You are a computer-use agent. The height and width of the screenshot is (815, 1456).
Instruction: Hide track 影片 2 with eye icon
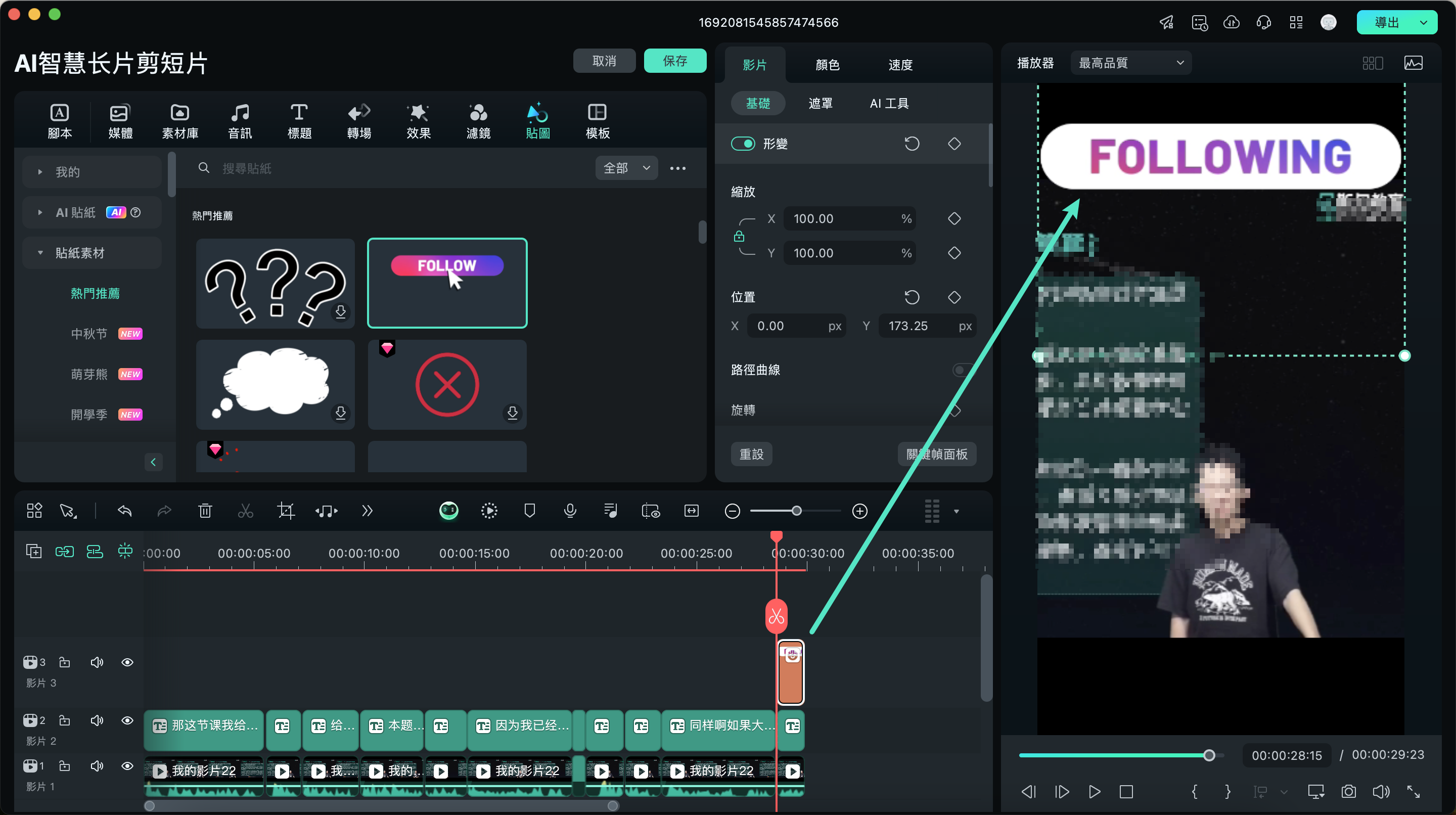pyautogui.click(x=127, y=720)
